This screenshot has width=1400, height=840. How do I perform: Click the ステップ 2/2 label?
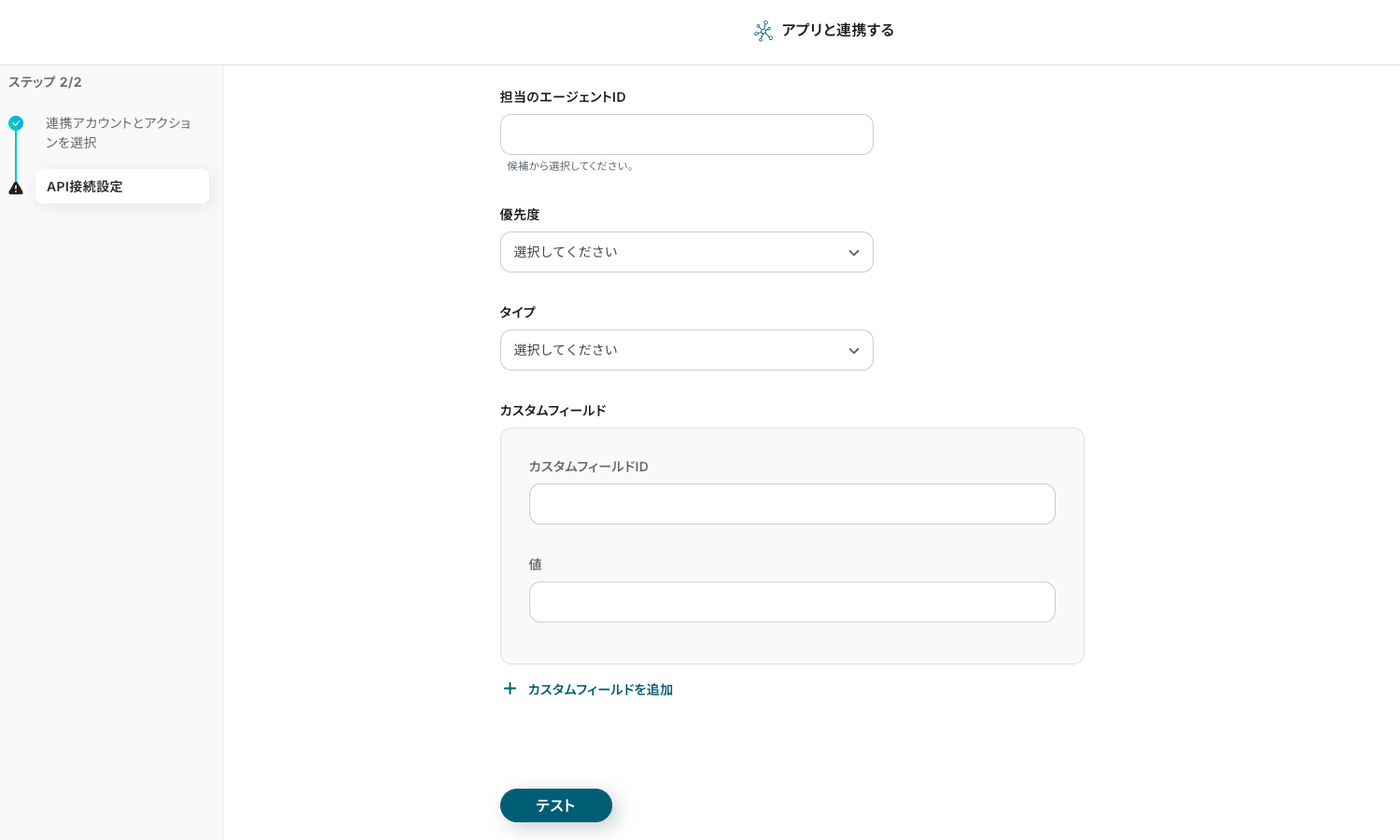[x=45, y=82]
